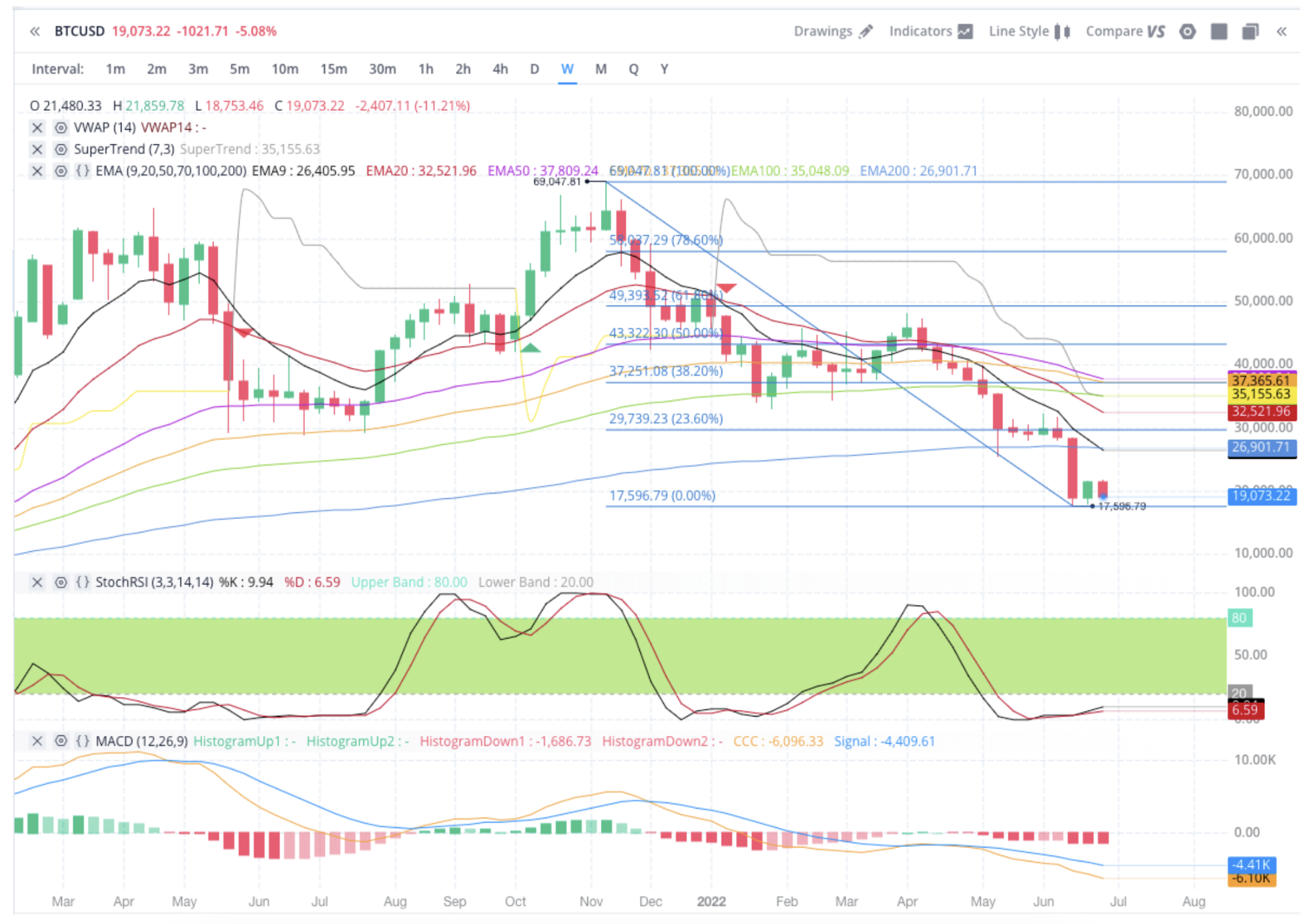1312x924 pixels.
Task: Click the Indicators label
Action: pyautogui.click(x=921, y=31)
